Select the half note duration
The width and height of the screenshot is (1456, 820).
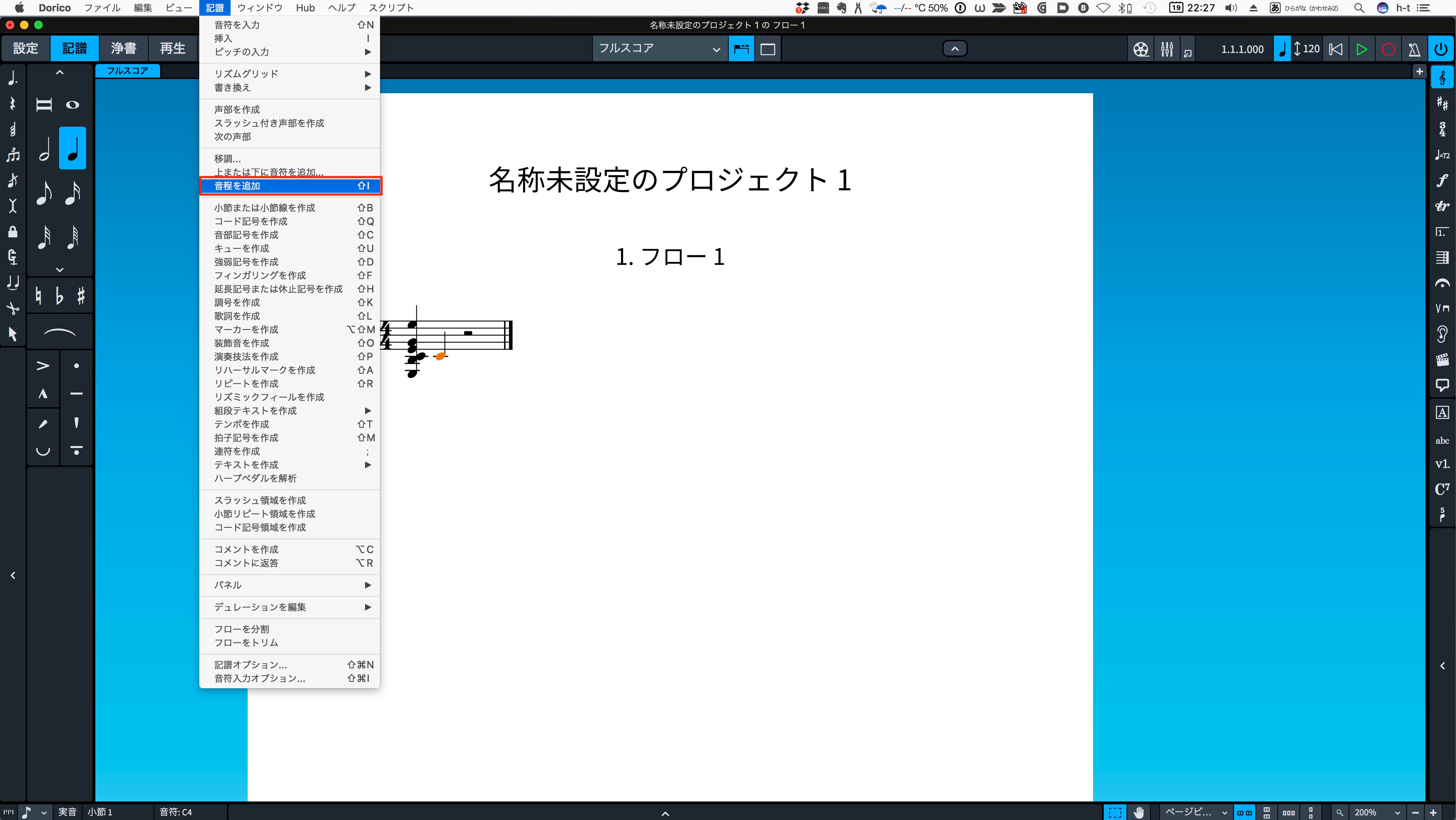[44, 149]
